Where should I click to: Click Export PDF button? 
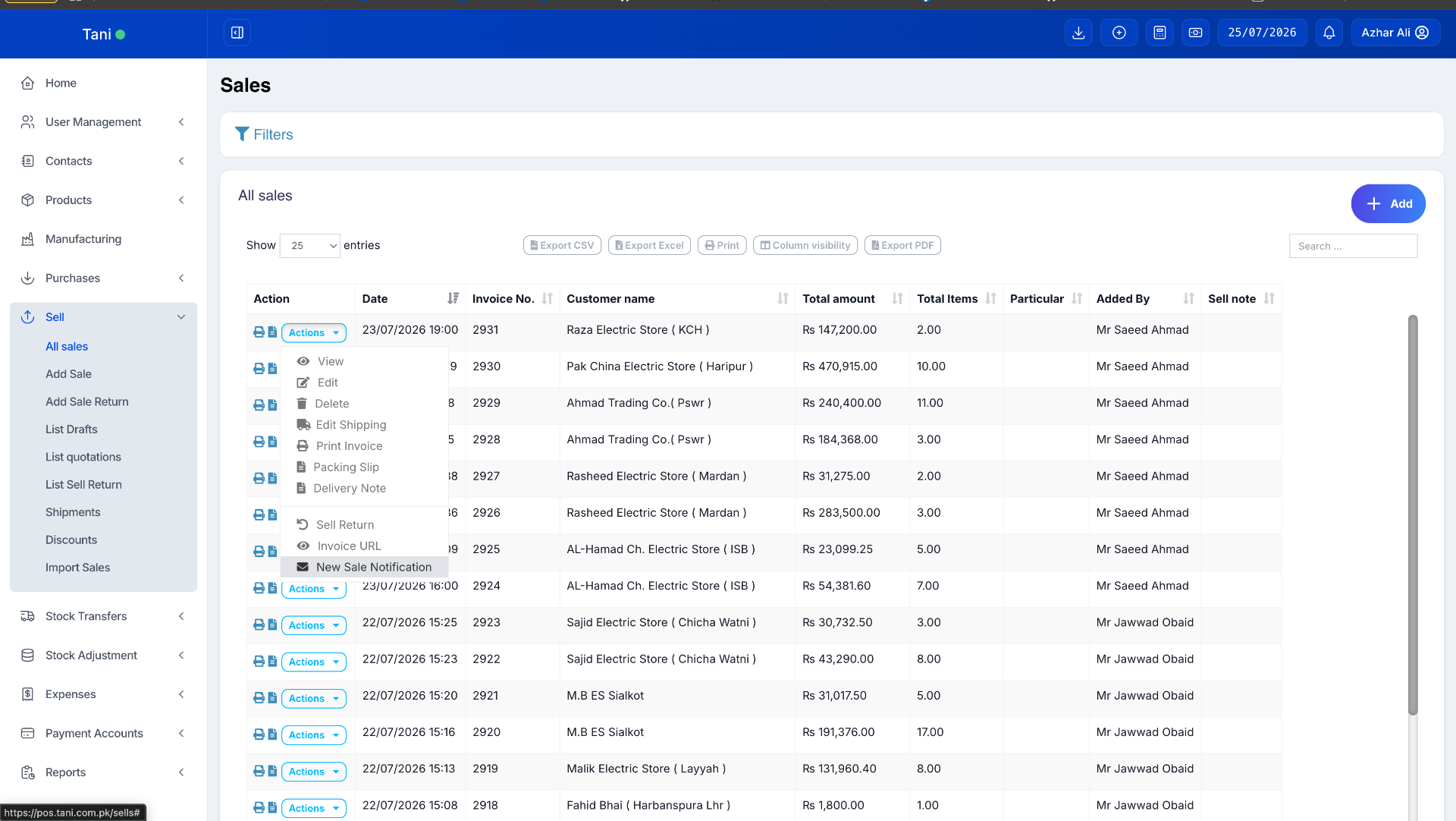tap(902, 245)
